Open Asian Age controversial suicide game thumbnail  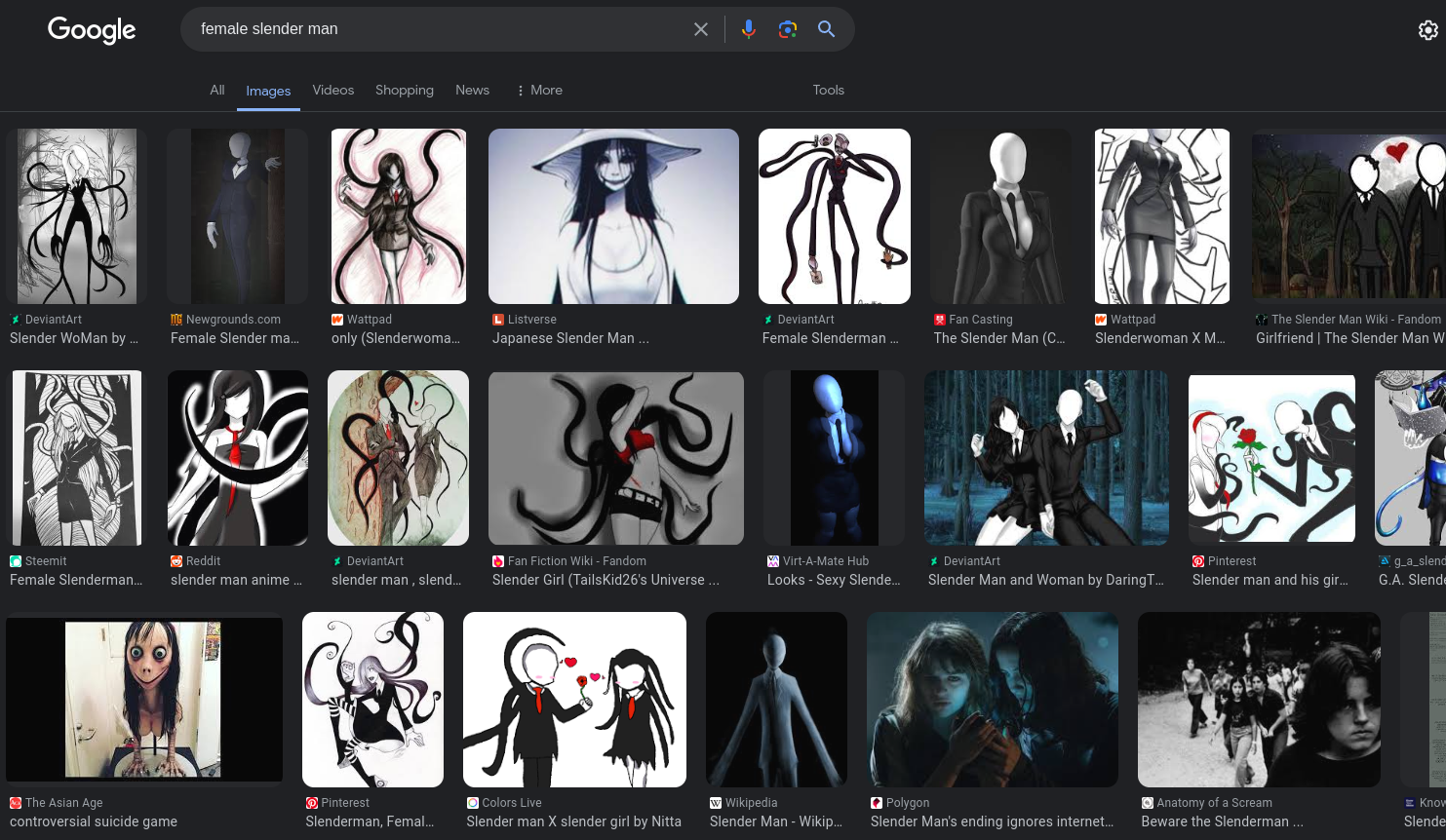[144, 700]
